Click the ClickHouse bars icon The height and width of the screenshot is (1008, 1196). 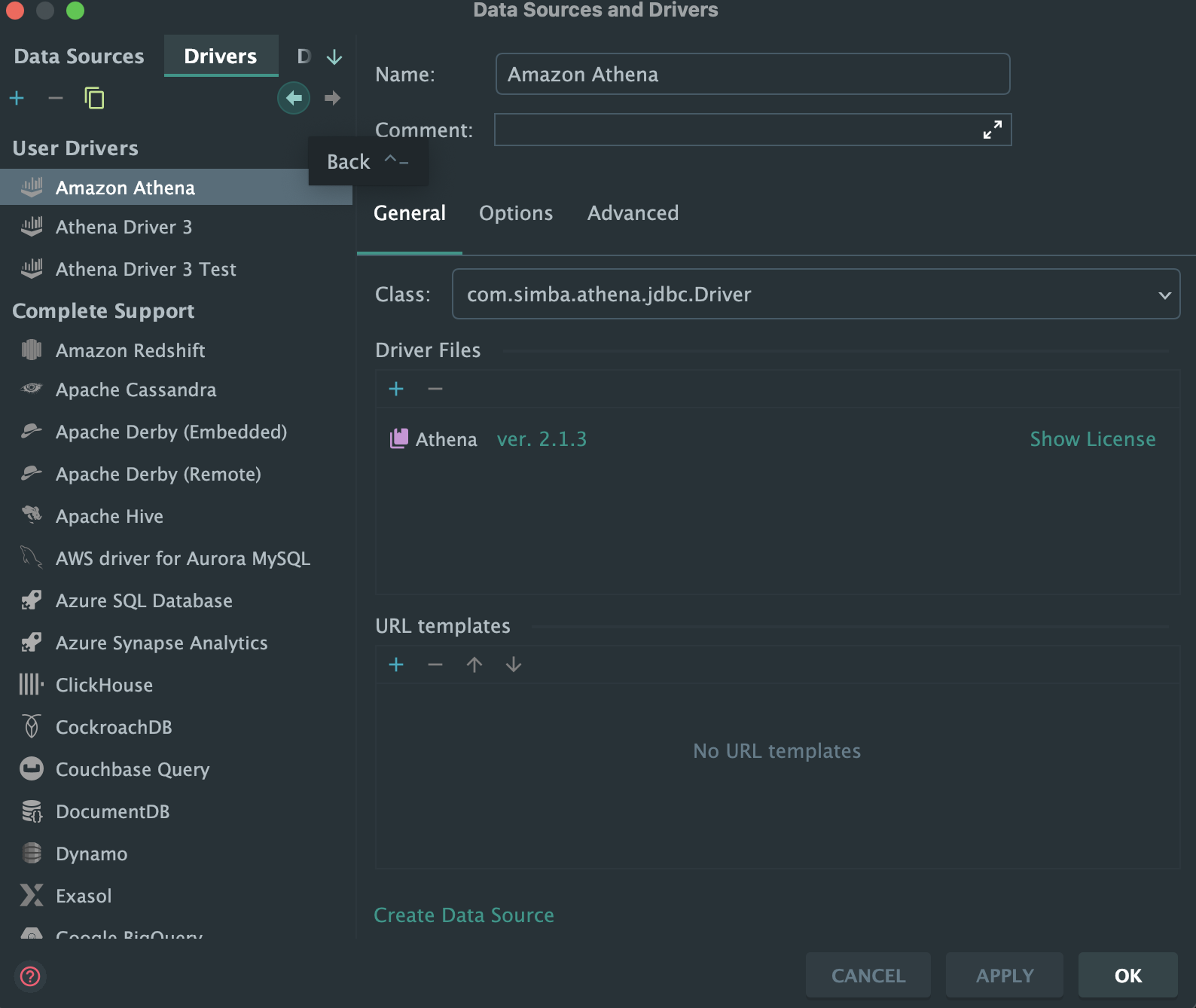(x=32, y=684)
